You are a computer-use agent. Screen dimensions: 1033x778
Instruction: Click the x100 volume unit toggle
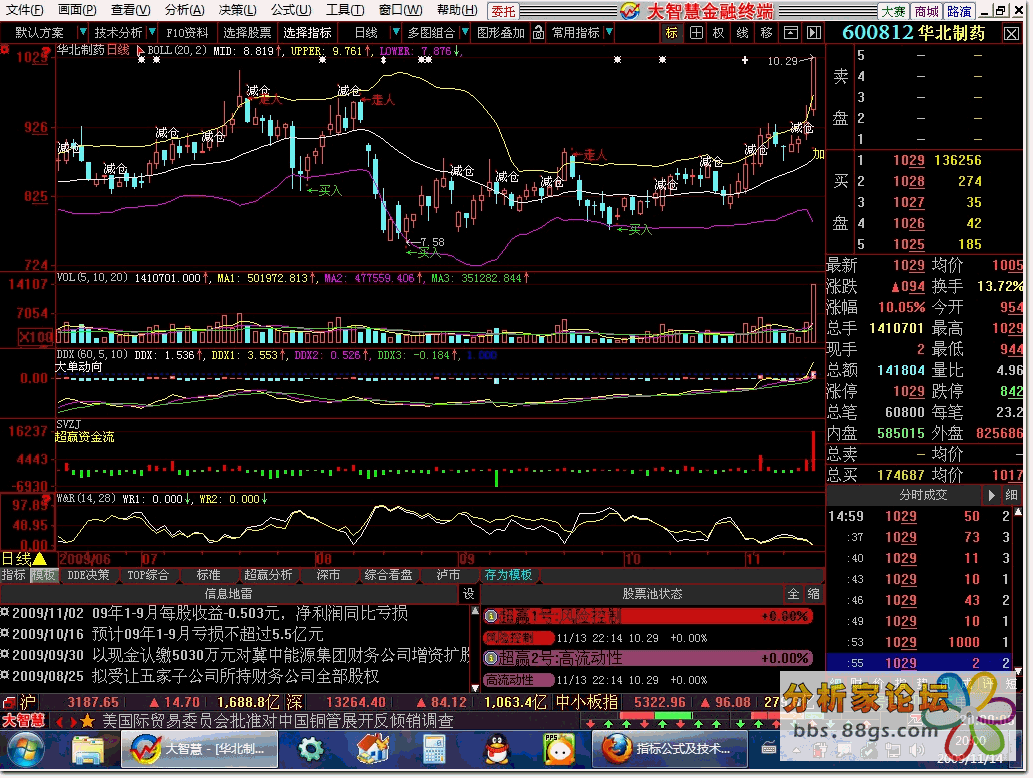34,337
